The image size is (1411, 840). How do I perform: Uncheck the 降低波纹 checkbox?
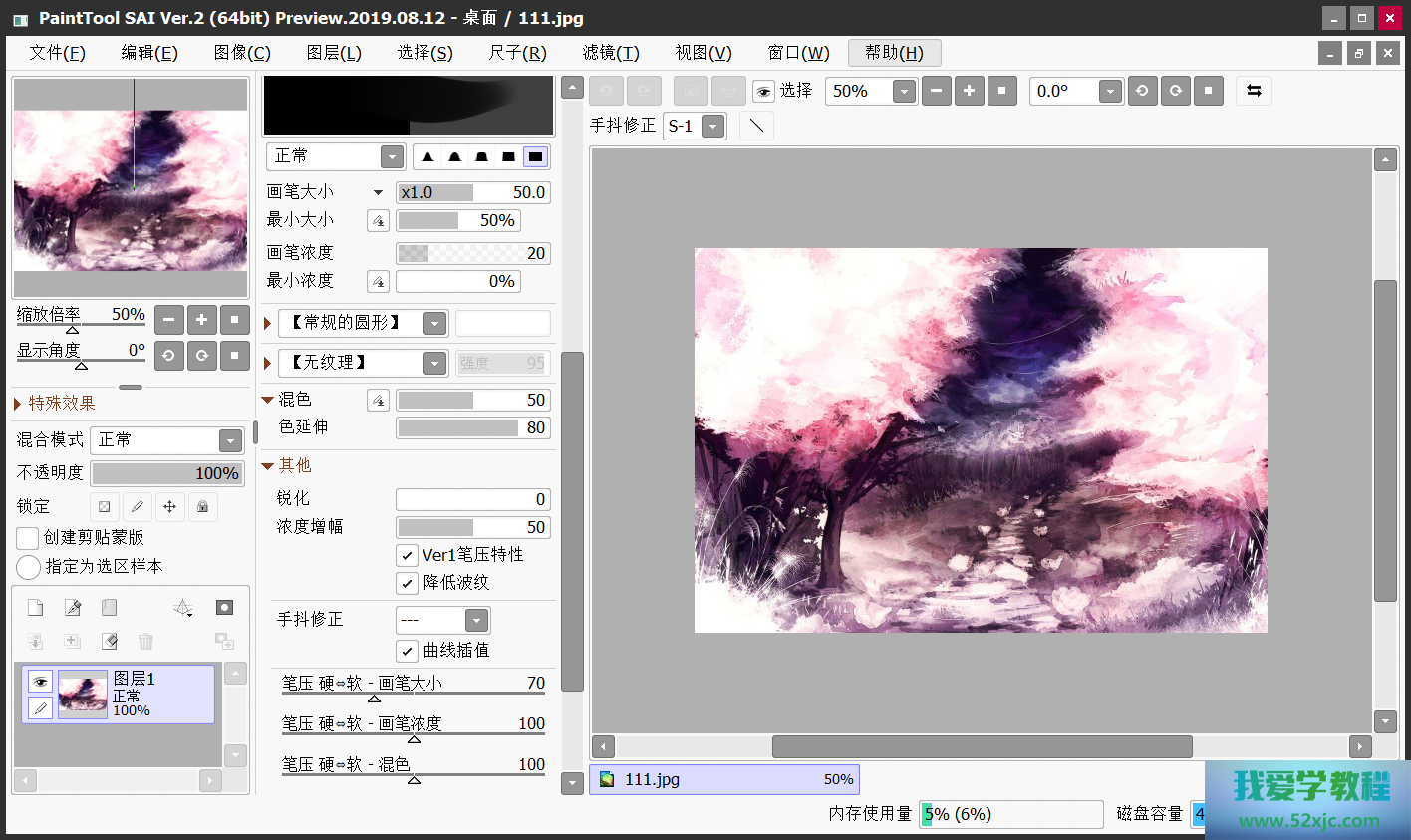click(x=407, y=583)
